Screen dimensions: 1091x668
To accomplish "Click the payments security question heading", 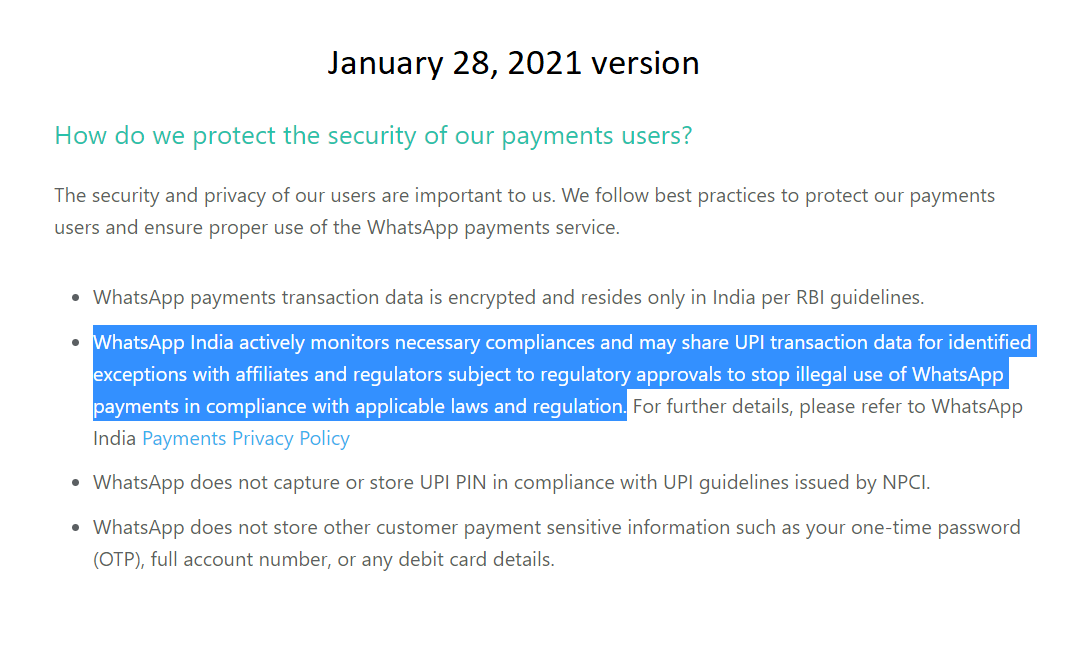I will point(374,135).
